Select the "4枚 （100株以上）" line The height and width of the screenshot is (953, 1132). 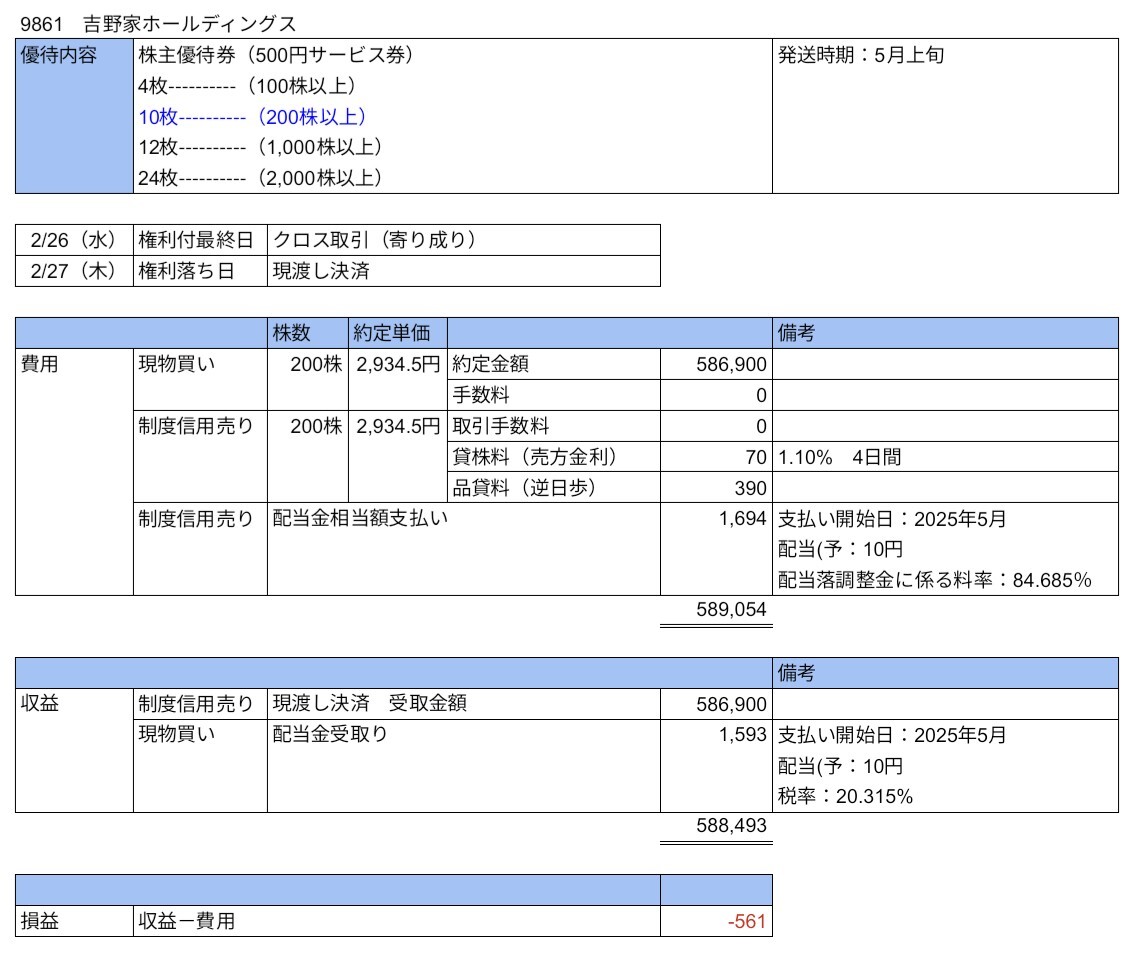[x=247, y=86]
